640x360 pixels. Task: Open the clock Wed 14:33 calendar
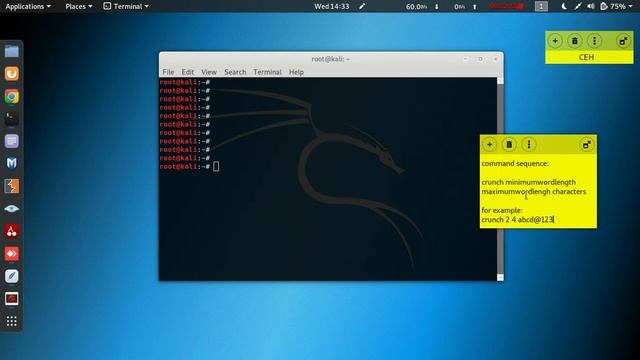click(331, 6)
